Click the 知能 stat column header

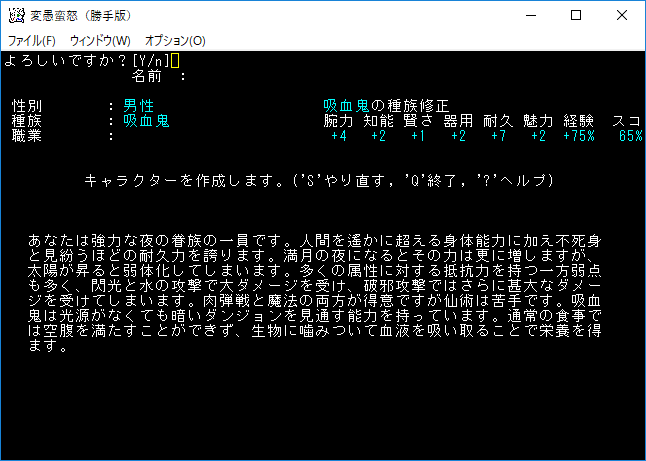tap(378, 121)
